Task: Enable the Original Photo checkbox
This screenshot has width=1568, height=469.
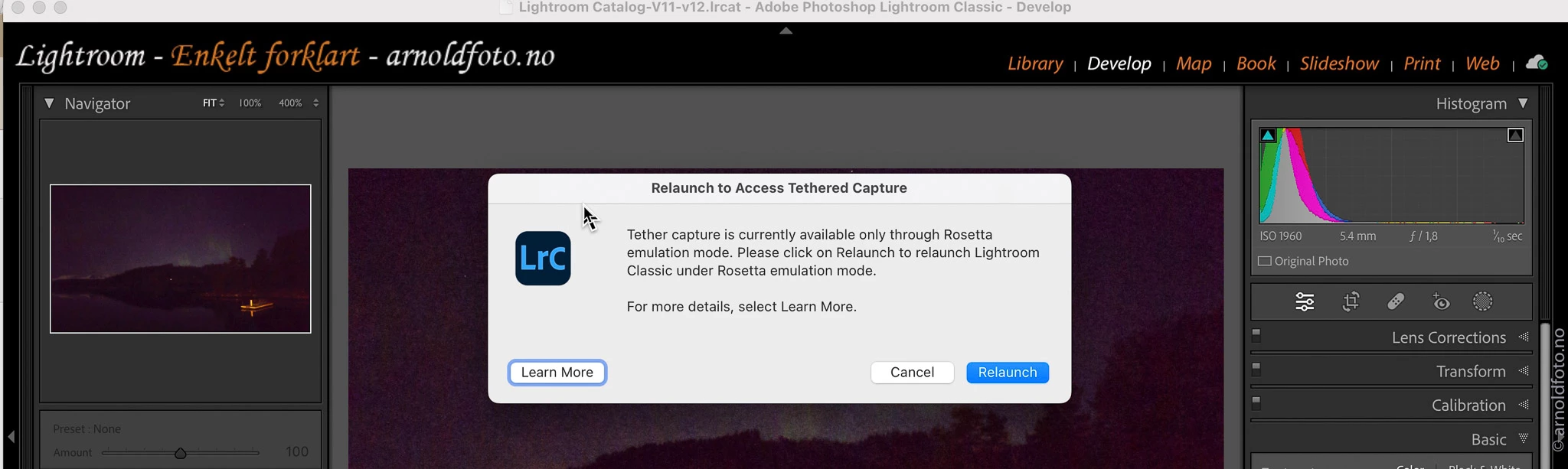Action: click(x=1265, y=261)
